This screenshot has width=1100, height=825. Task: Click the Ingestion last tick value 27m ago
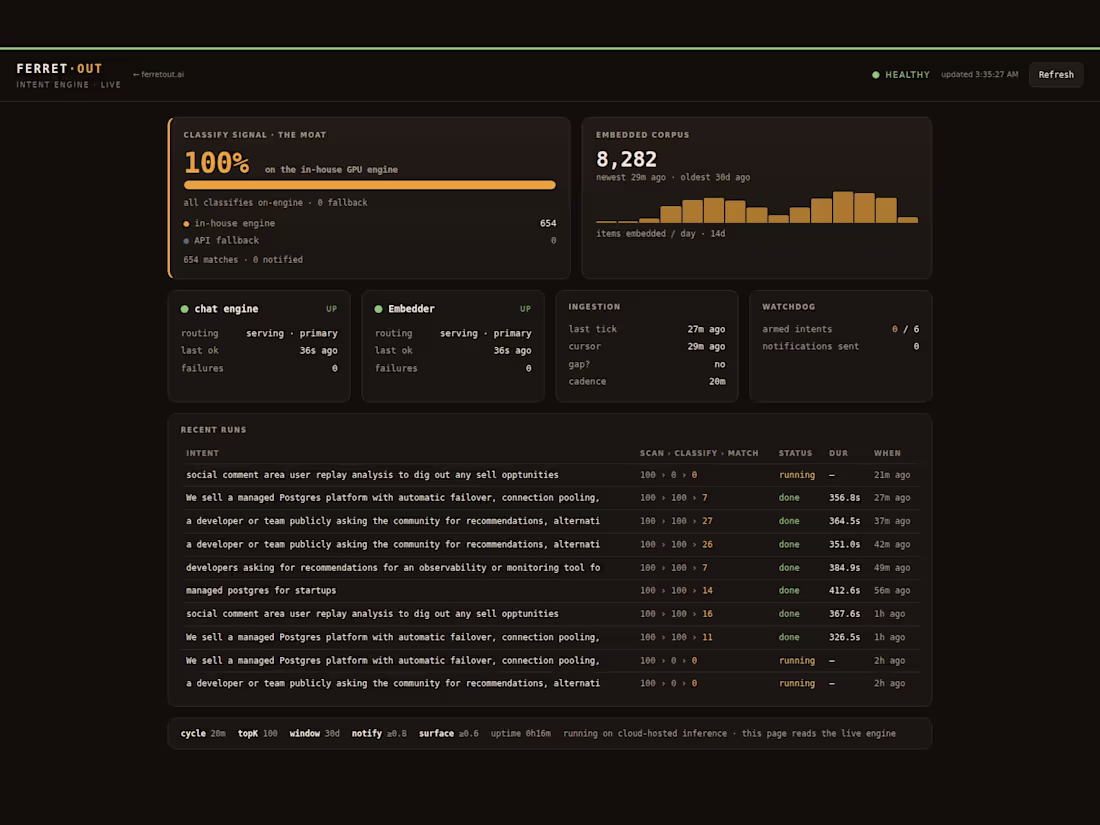706,329
